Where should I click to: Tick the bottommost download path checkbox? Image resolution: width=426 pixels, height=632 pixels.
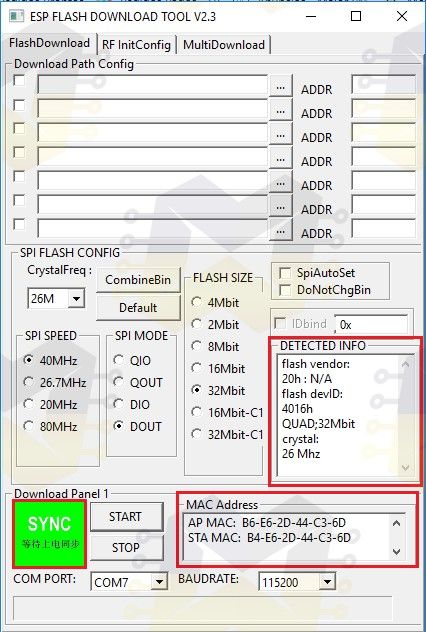click(19, 224)
